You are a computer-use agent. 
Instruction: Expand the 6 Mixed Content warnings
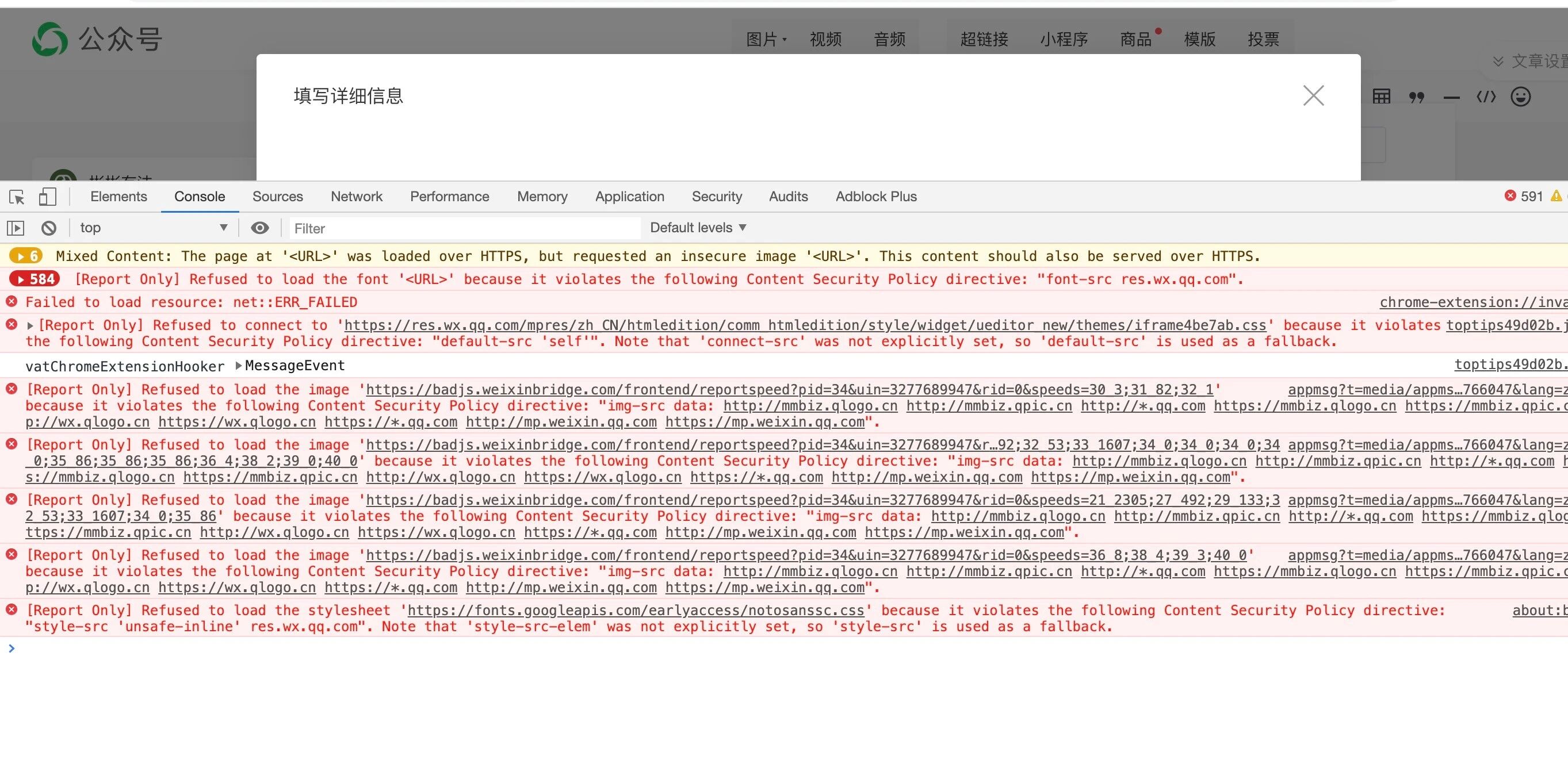(26, 256)
